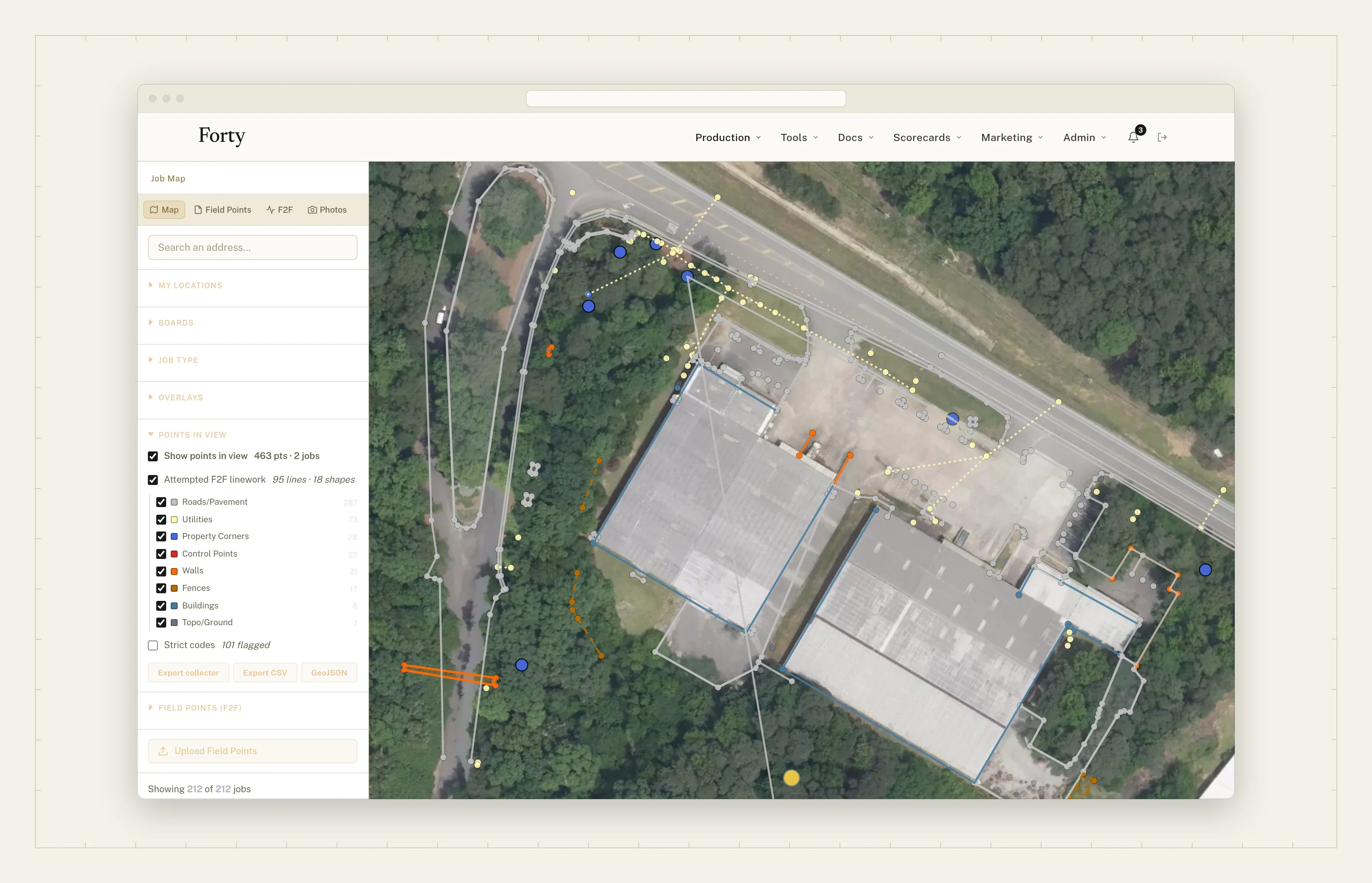Screen dimensions: 1372x883
Task: Click the Property Corners blue color swatch
Action: [x=174, y=537]
